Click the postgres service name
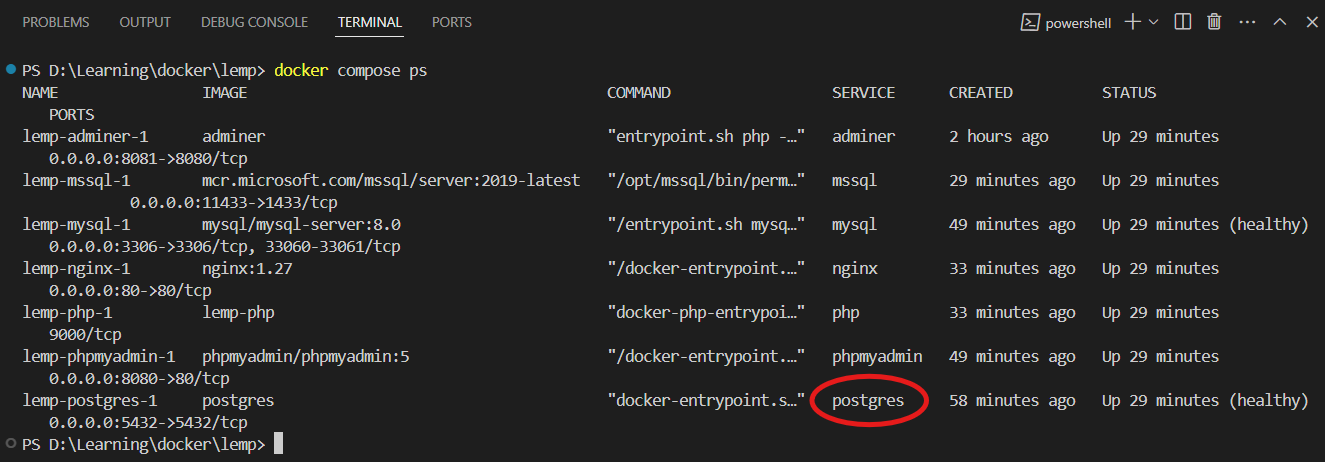 point(868,400)
